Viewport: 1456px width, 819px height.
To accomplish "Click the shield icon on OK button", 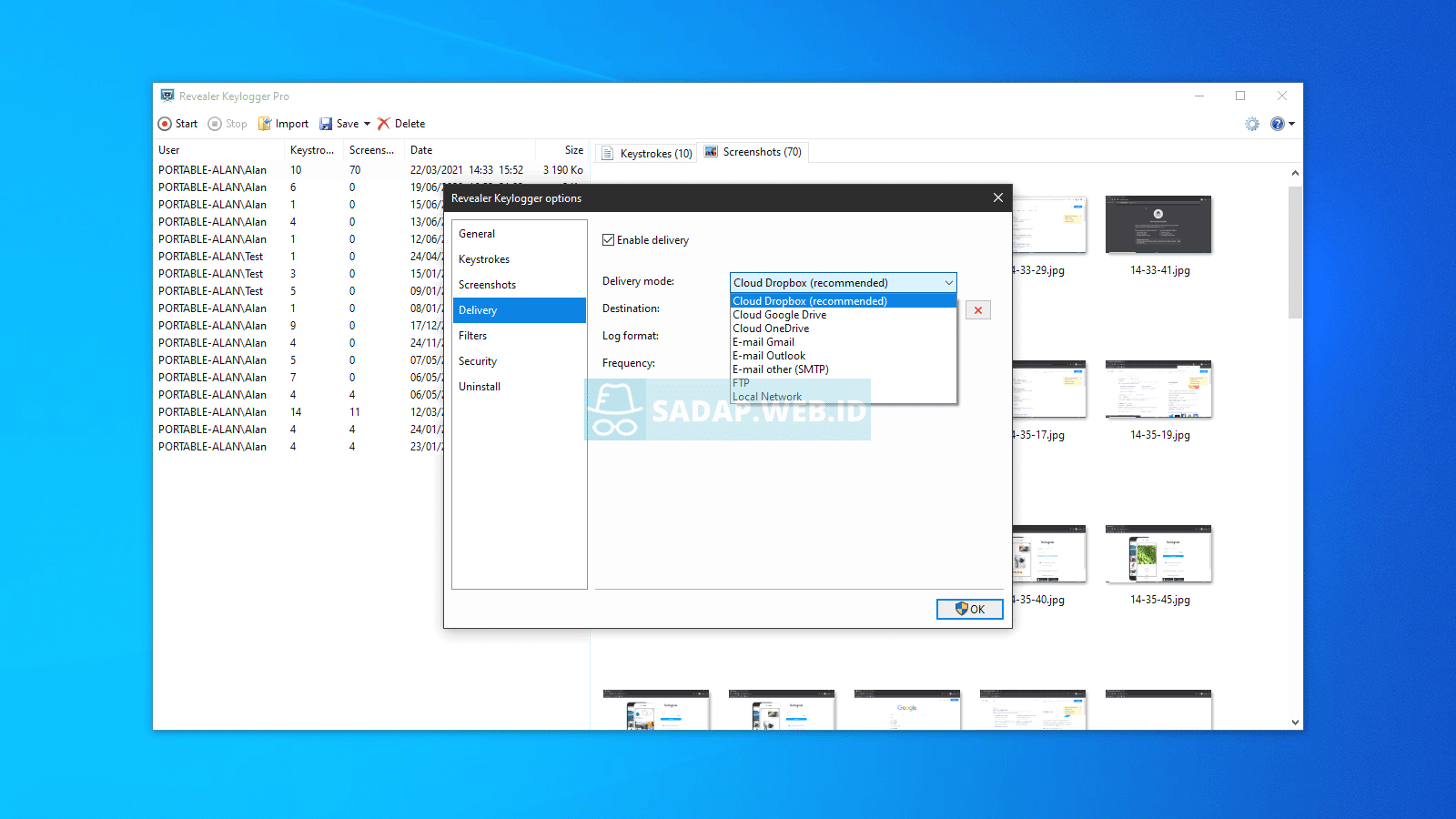I will pyautogui.click(x=961, y=609).
